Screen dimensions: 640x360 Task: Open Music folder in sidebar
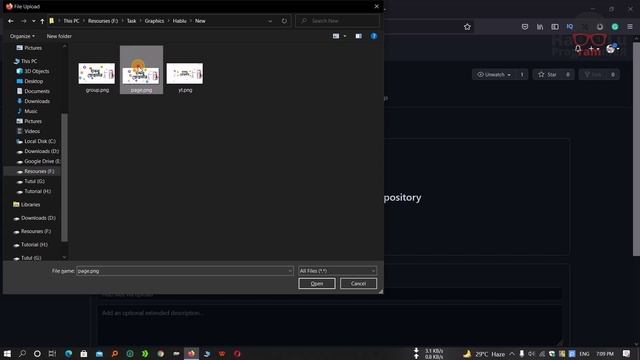31,111
